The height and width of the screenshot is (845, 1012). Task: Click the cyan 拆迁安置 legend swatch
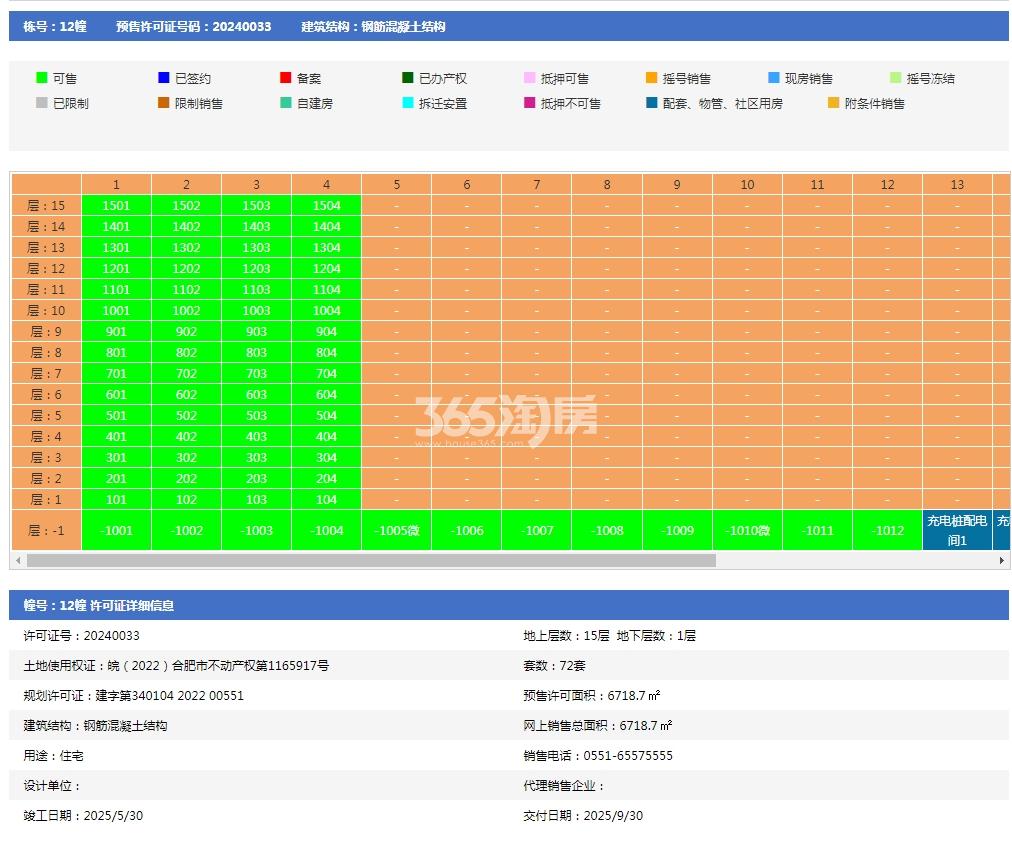(408, 103)
